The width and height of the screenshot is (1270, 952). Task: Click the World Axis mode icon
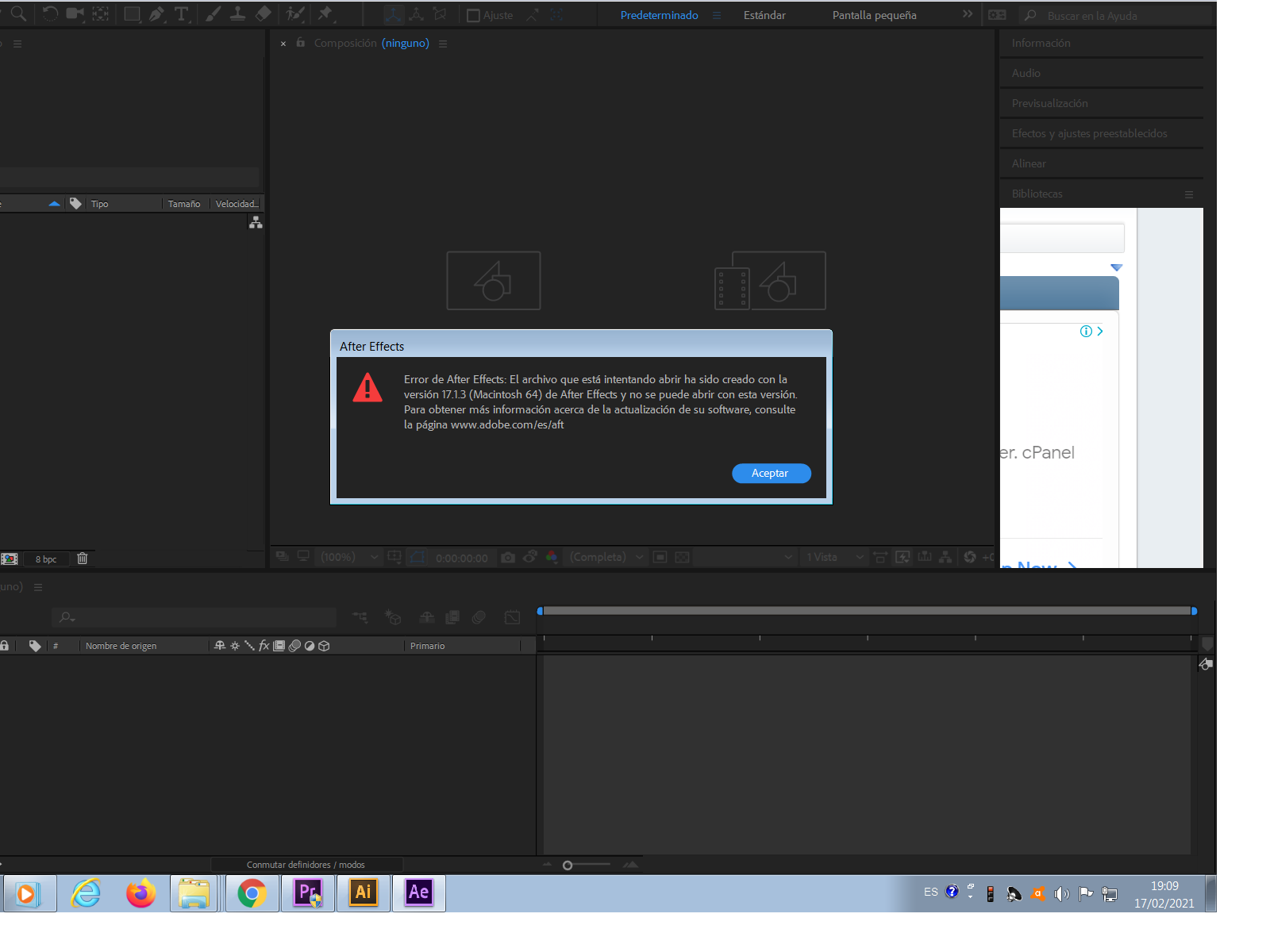(417, 14)
